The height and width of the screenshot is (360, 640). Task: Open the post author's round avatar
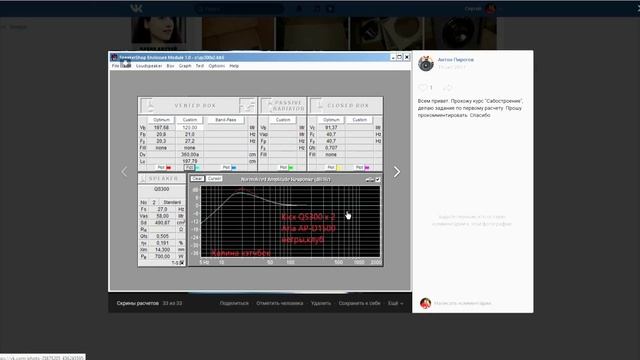pos(426,63)
